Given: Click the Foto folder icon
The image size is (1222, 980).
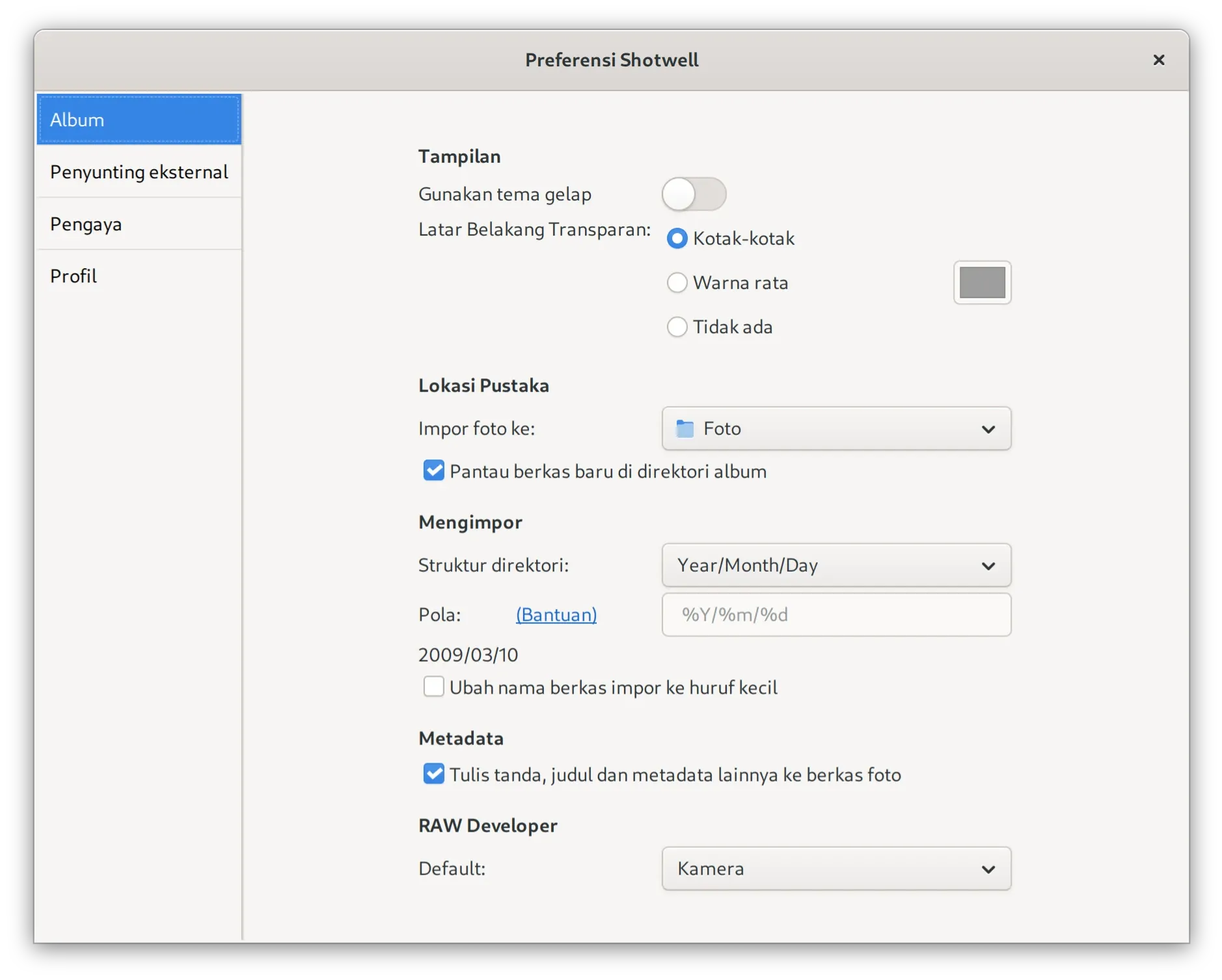Looking at the screenshot, I should pyautogui.click(x=685, y=428).
